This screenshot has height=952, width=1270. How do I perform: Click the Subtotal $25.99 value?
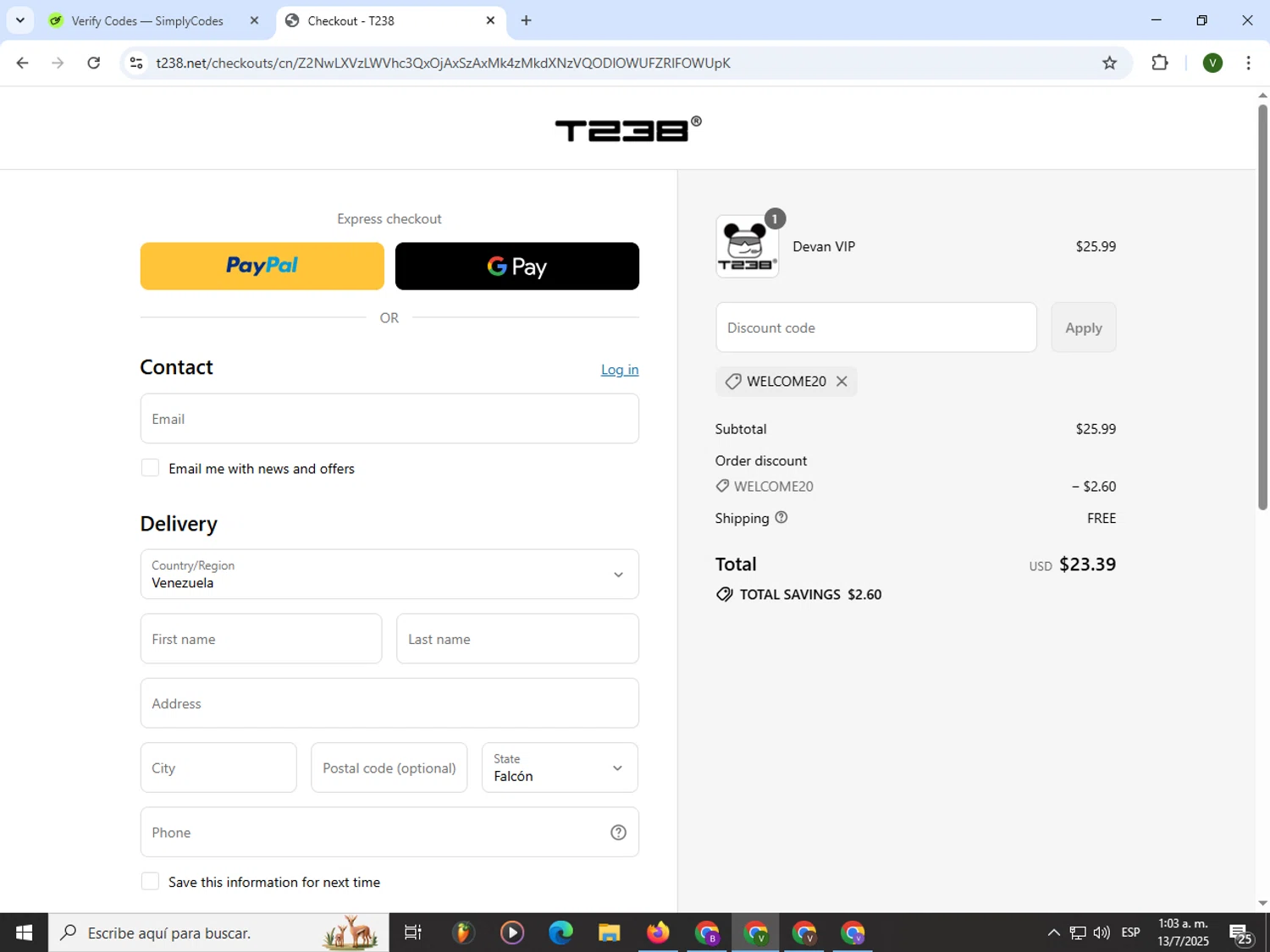(1096, 429)
